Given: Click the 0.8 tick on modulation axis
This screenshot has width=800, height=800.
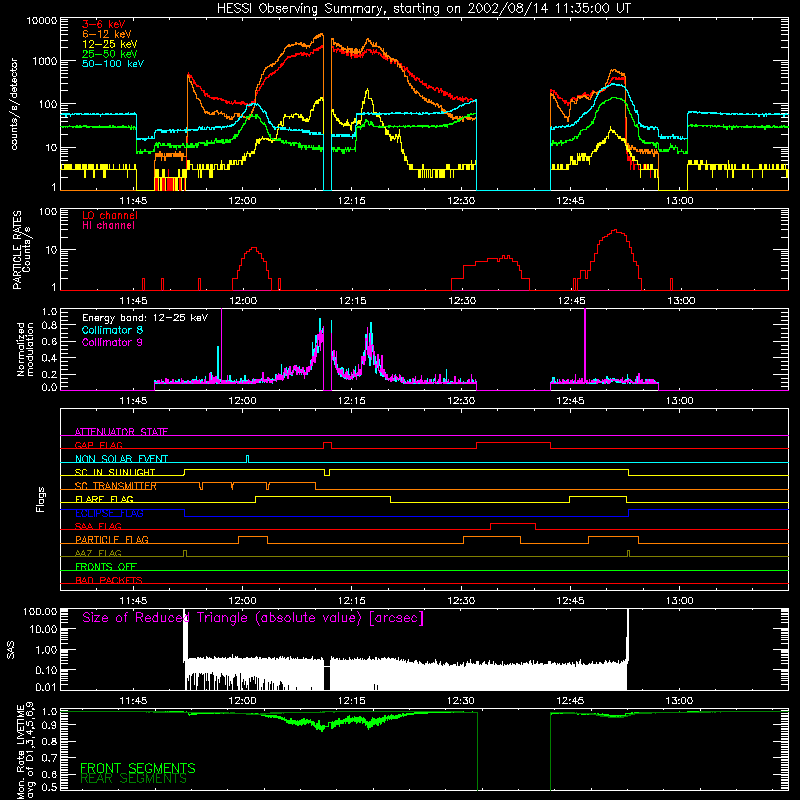Looking at the screenshot, I should pyautogui.click(x=49, y=326).
